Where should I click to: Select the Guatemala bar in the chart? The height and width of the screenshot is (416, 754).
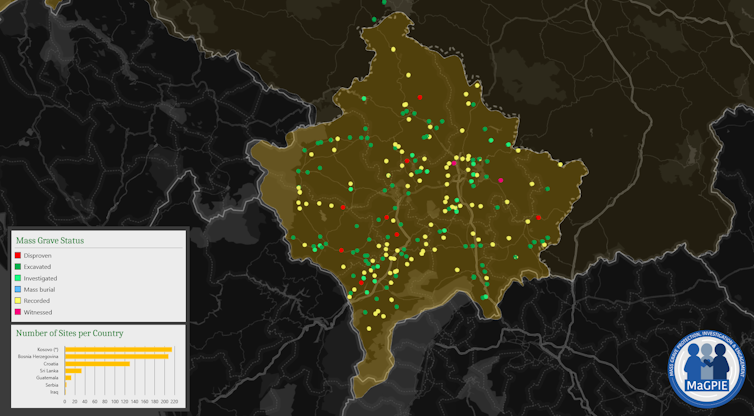click(68, 377)
